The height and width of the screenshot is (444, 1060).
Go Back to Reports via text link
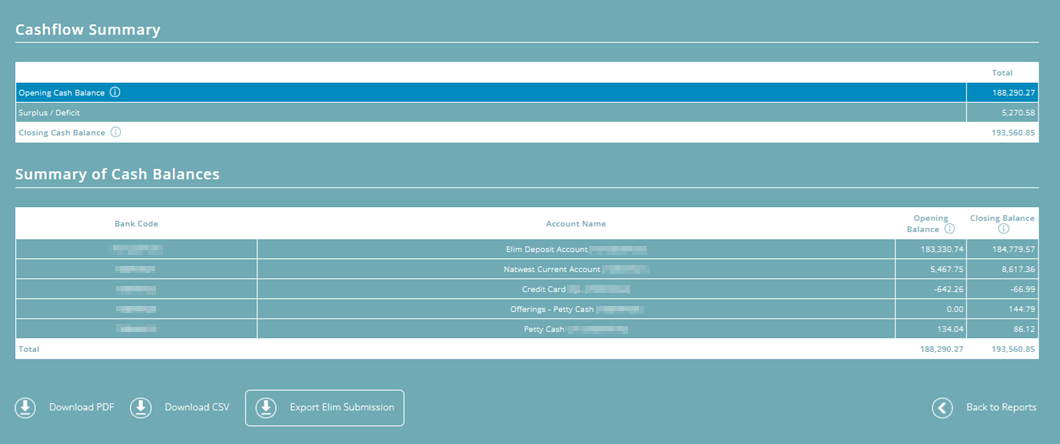[x=1001, y=408]
